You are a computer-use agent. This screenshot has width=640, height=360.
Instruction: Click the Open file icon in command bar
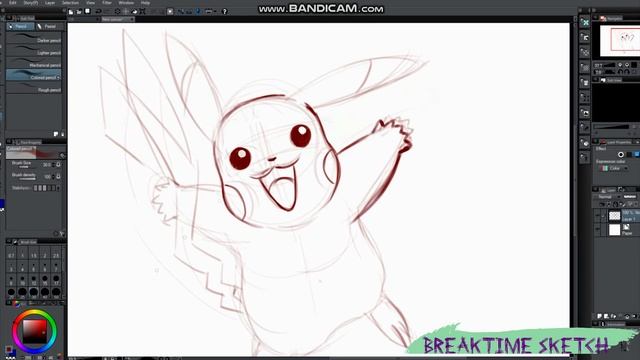[x=79, y=12]
